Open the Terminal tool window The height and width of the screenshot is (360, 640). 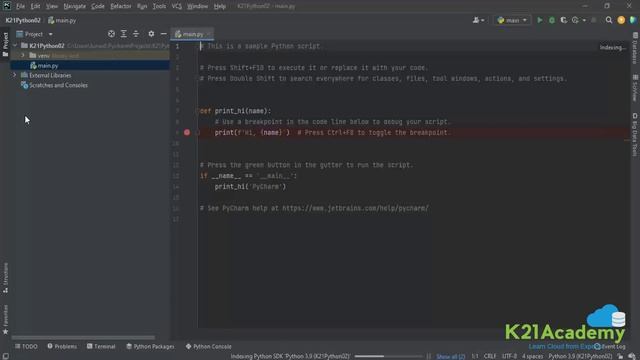(x=101, y=346)
